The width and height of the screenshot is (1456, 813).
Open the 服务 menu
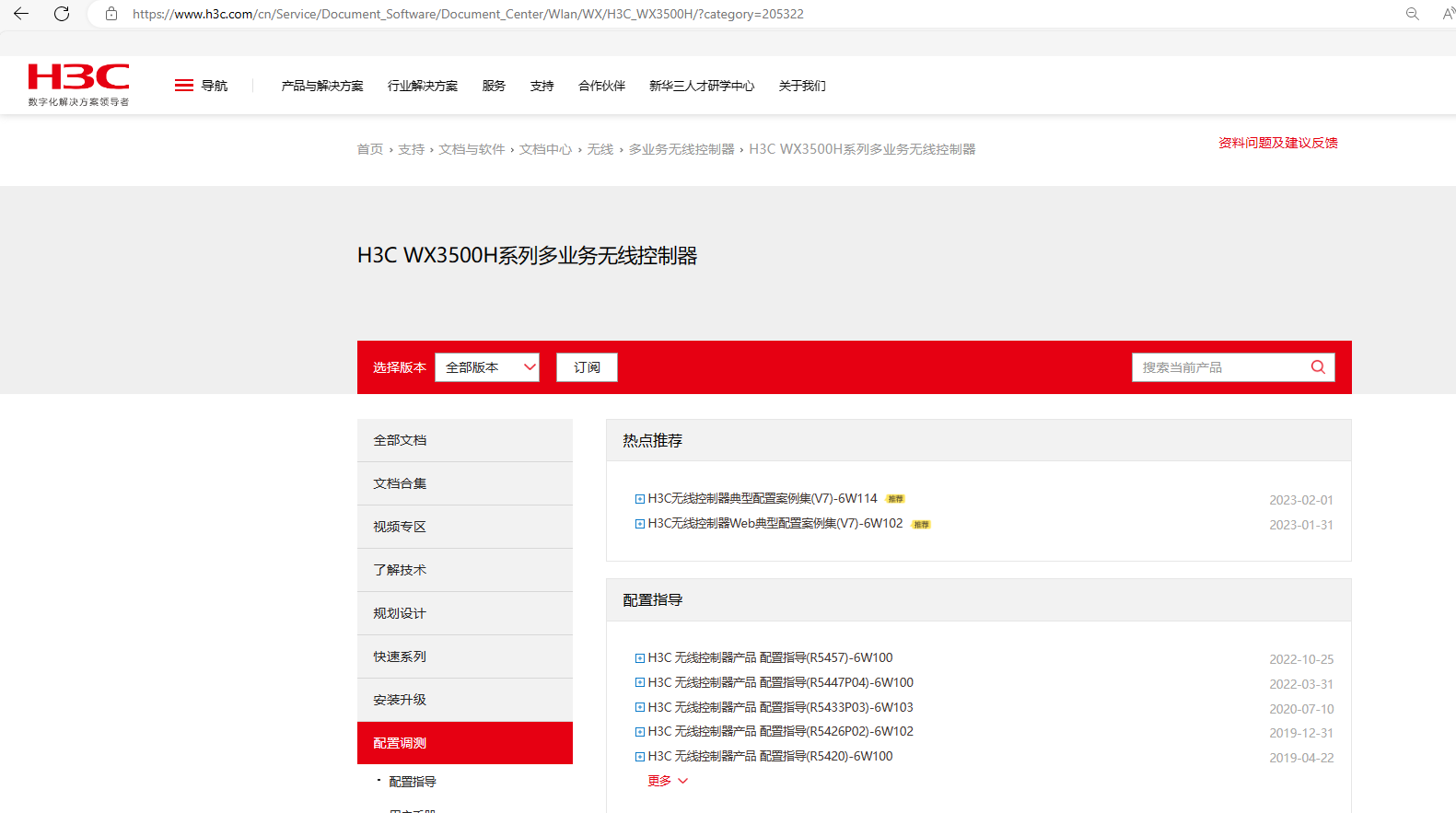[x=494, y=86]
